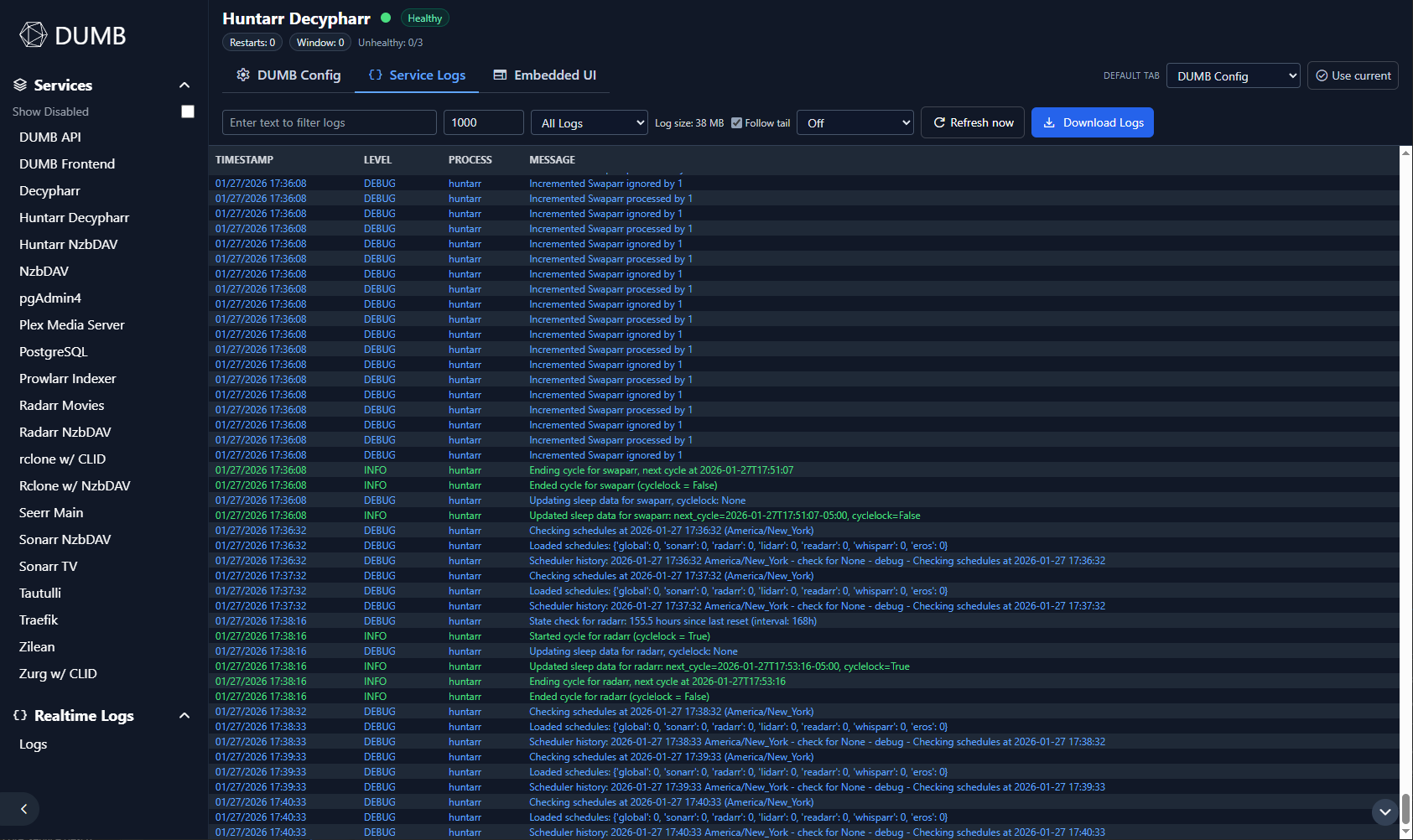Viewport: 1413px width, 840px height.
Task: Click the log filter text input field
Action: 329,122
